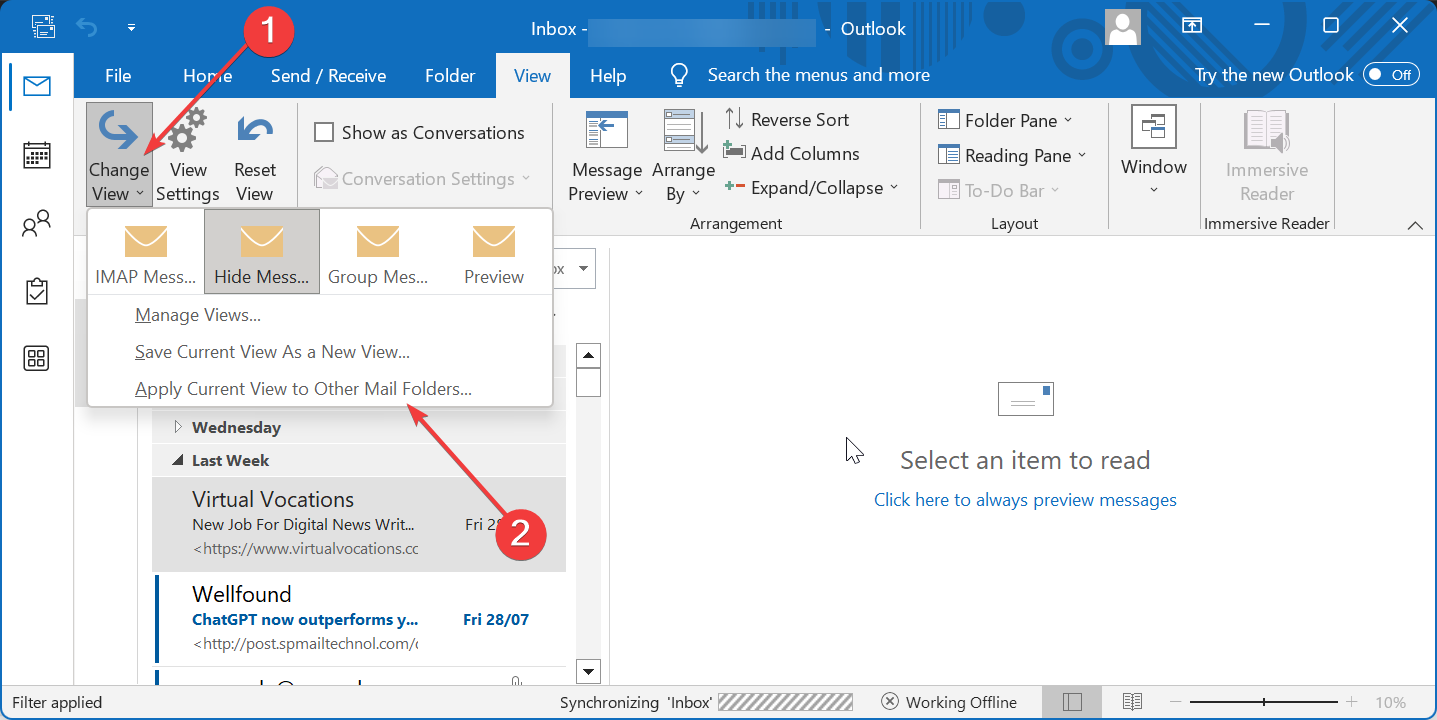1437x720 pixels.
Task: Click the message list scroll down arrow
Action: (589, 672)
